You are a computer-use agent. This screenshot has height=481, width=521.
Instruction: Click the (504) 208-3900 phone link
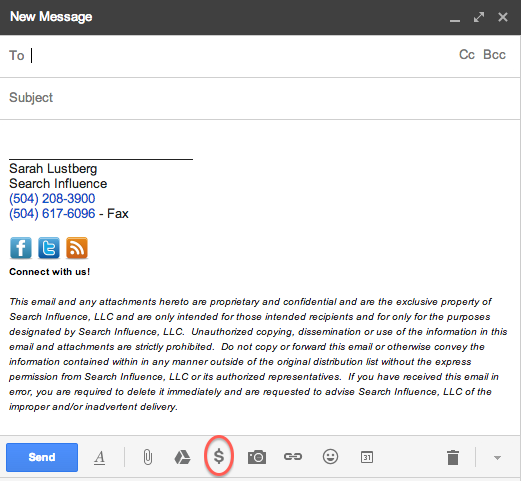point(52,198)
